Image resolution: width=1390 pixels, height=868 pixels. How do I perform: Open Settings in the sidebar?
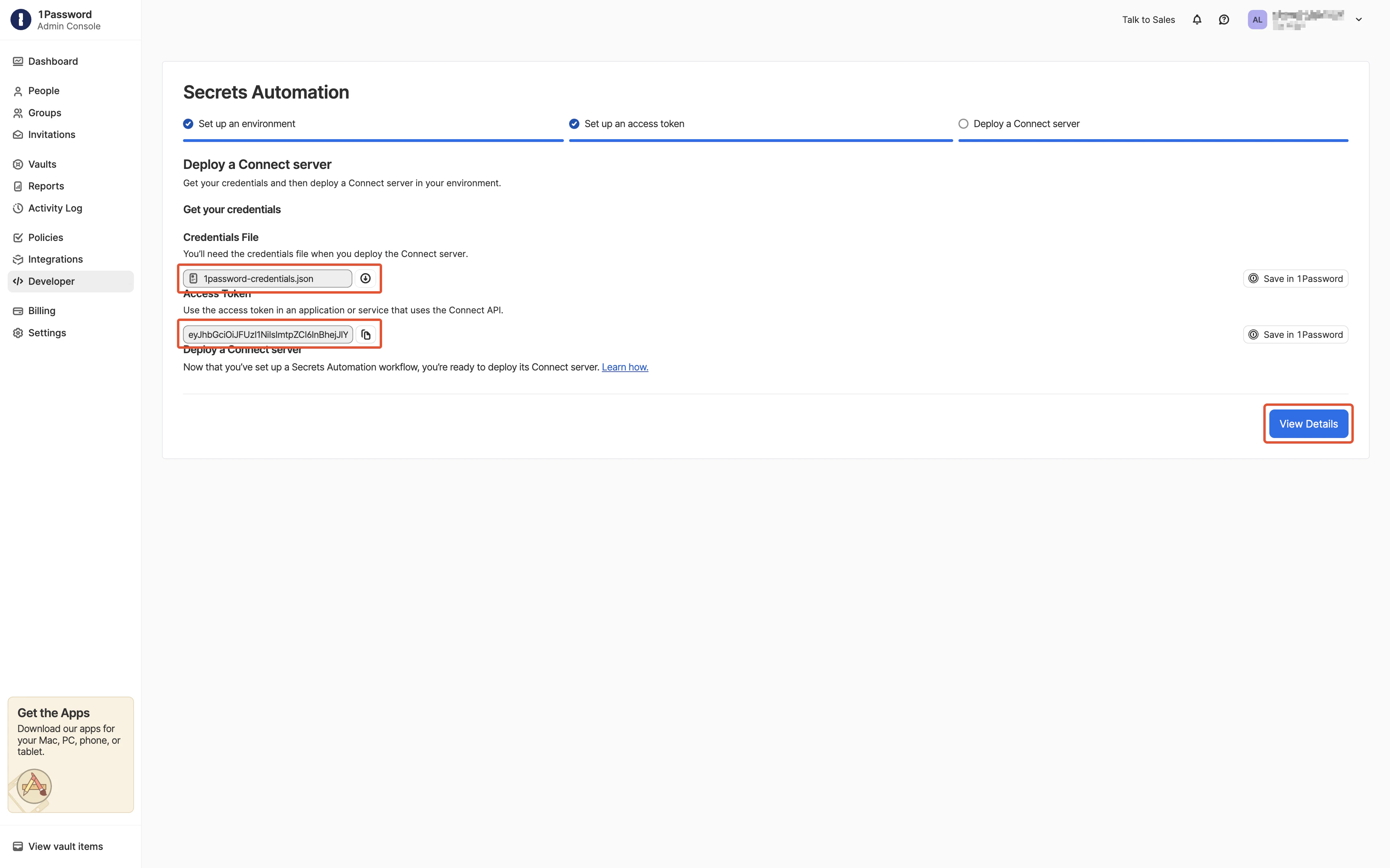71,332
